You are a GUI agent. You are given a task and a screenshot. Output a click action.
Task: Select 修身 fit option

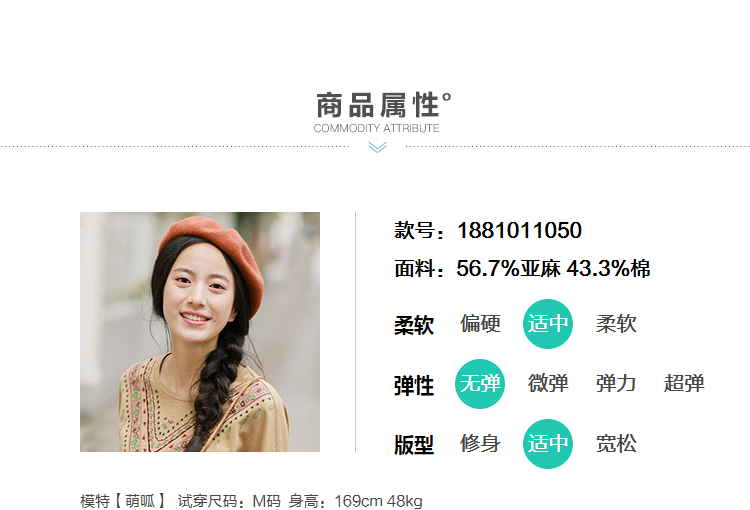pyautogui.click(x=480, y=443)
